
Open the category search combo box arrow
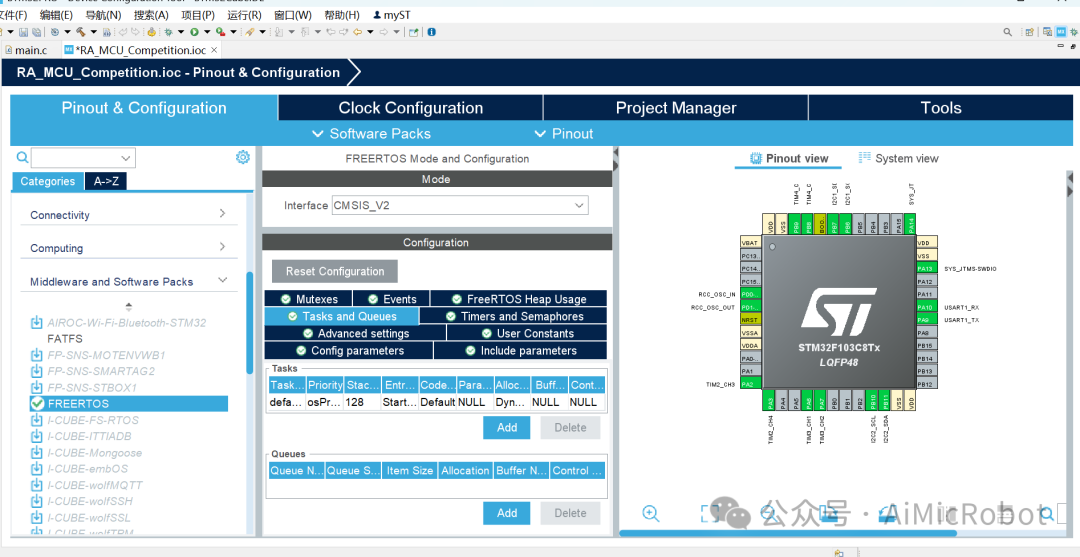pos(125,158)
